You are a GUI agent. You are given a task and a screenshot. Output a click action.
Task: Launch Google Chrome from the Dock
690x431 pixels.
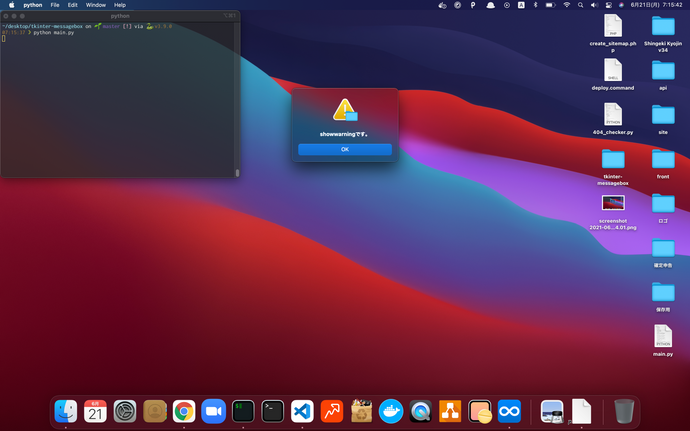tap(184, 411)
